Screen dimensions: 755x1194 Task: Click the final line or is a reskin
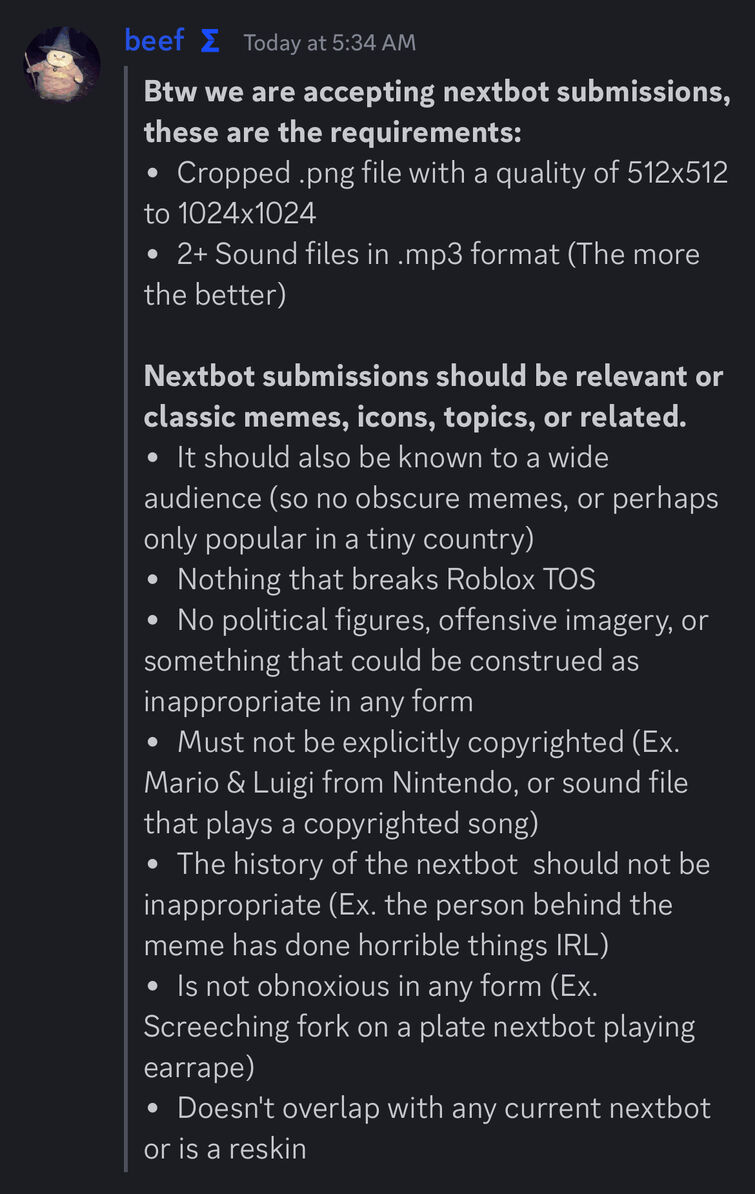pos(226,1149)
